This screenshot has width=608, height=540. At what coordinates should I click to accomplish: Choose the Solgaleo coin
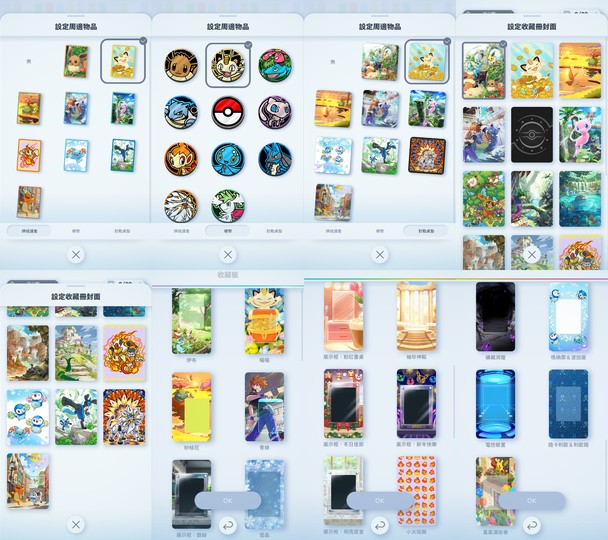pyautogui.click(x=181, y=206)
